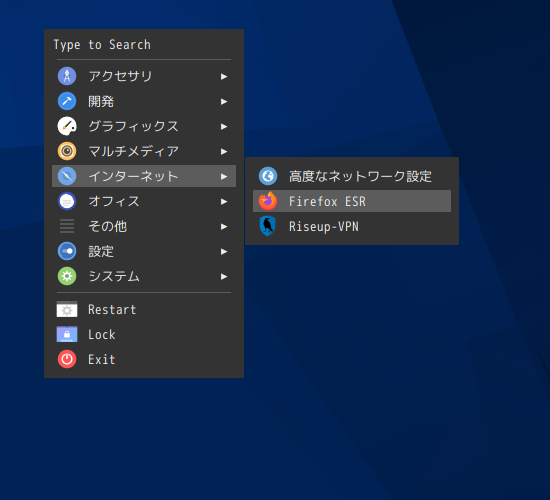Click the システム green gear icon

67,276
